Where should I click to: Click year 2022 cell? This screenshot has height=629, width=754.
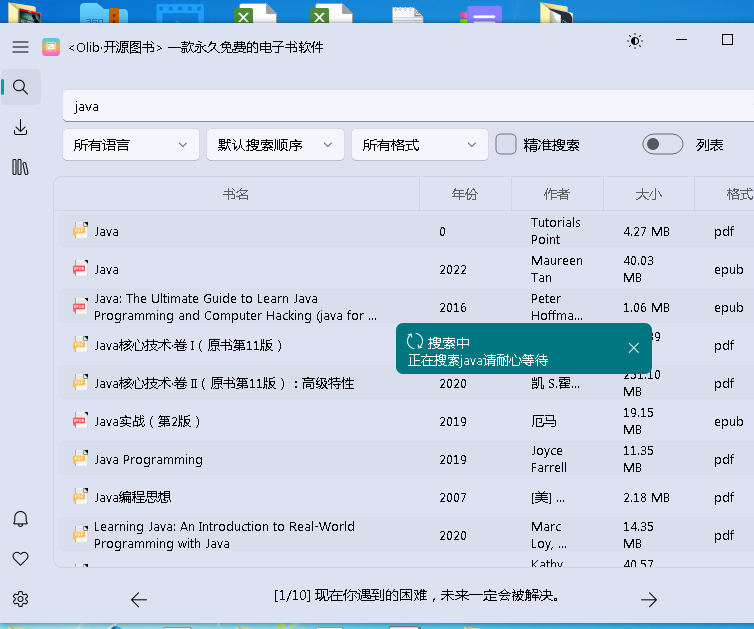pyautogui.click(x=452, y=269)
